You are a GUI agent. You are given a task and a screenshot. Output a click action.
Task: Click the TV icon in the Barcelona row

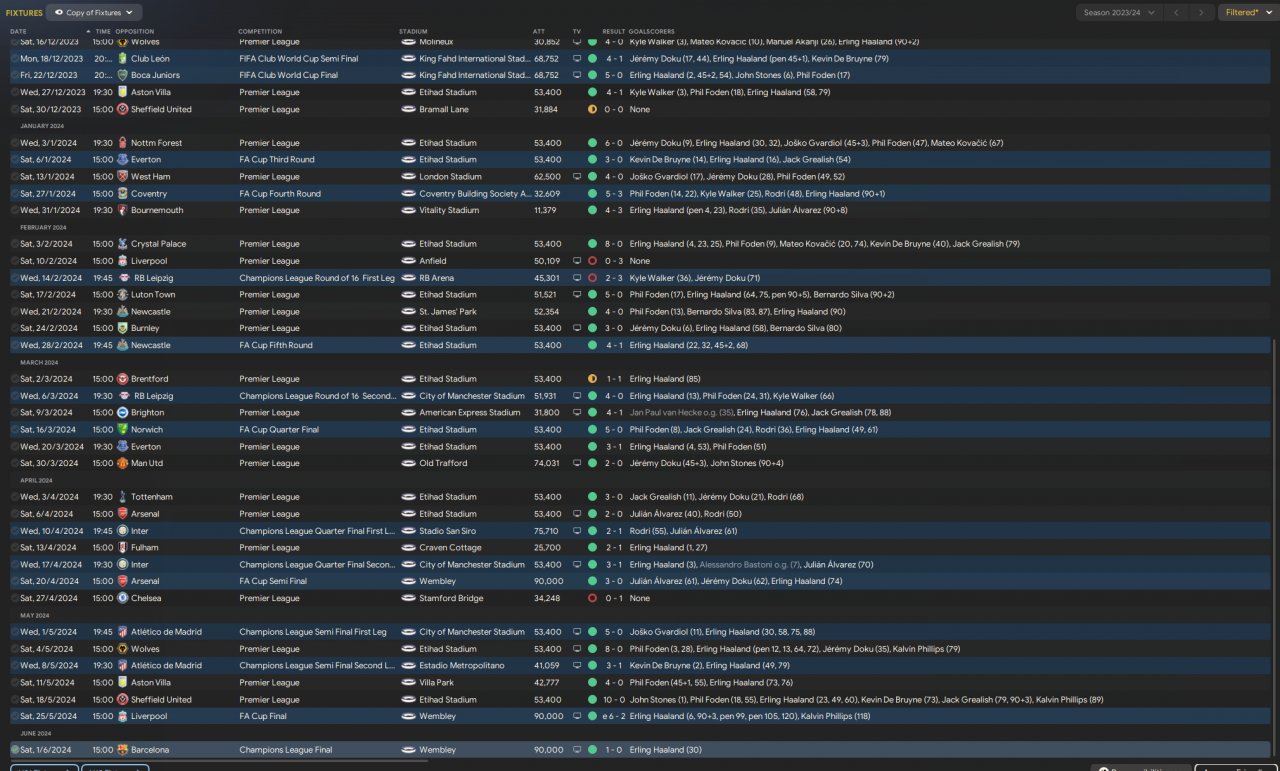(577, 750)
